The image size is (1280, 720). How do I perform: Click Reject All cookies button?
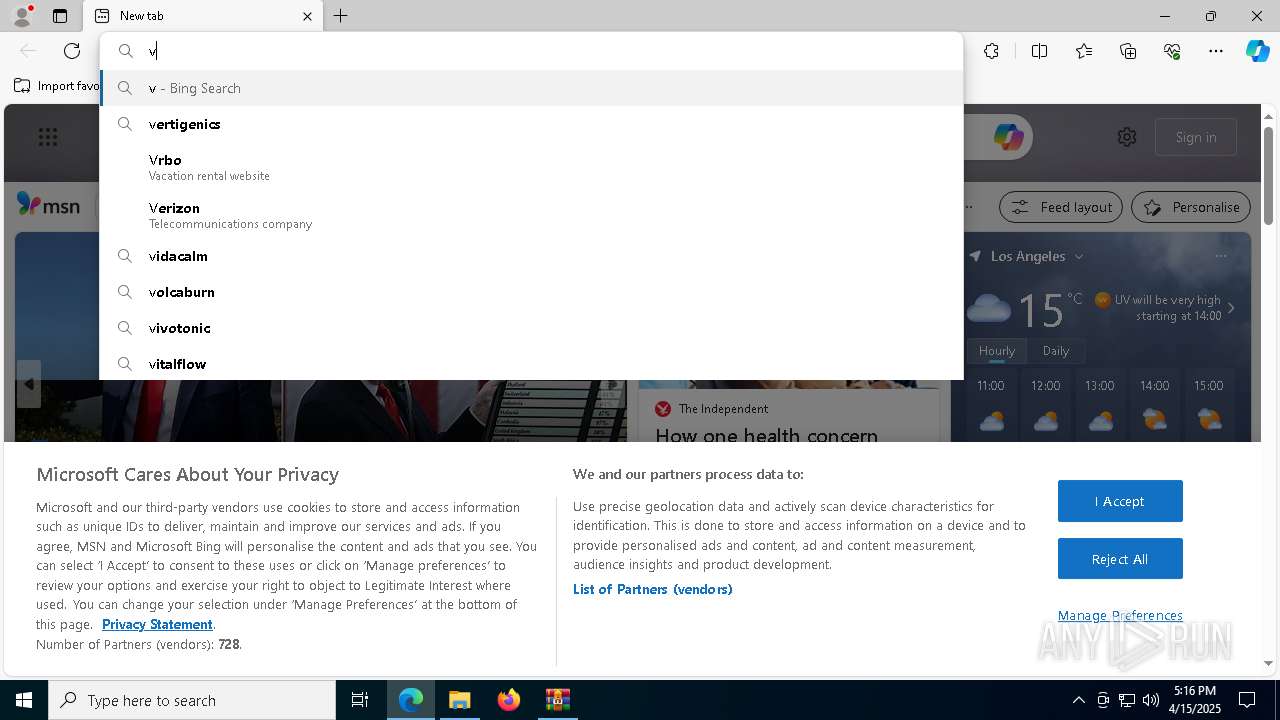(x=1120, y=559)
